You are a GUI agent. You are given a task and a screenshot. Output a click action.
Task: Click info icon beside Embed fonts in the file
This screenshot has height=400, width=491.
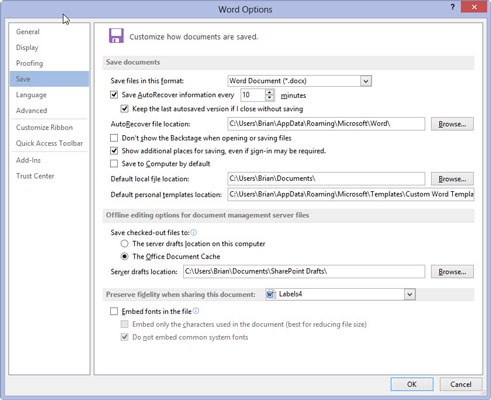click(196, 311)
